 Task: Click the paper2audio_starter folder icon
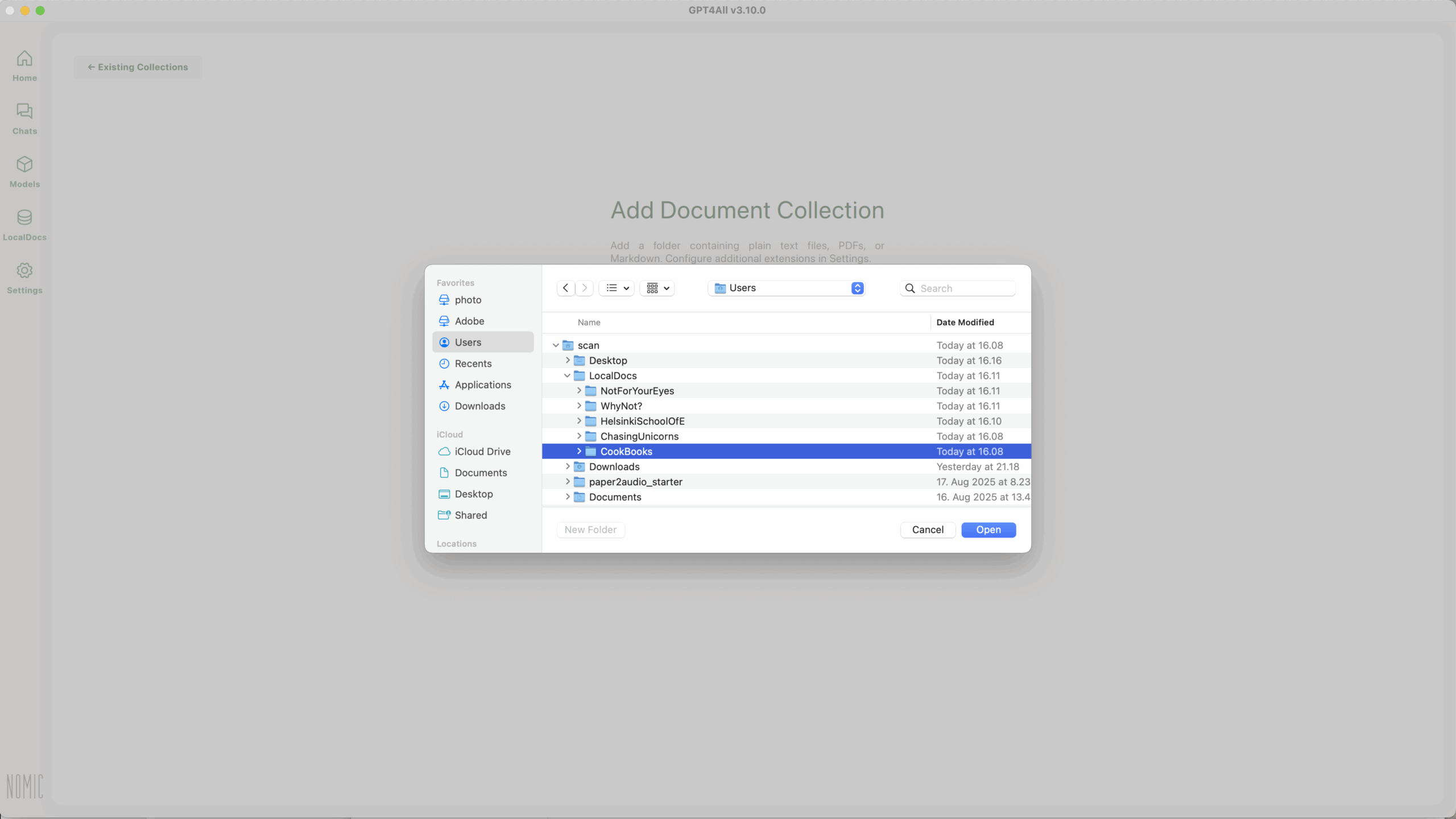[580, 482]
